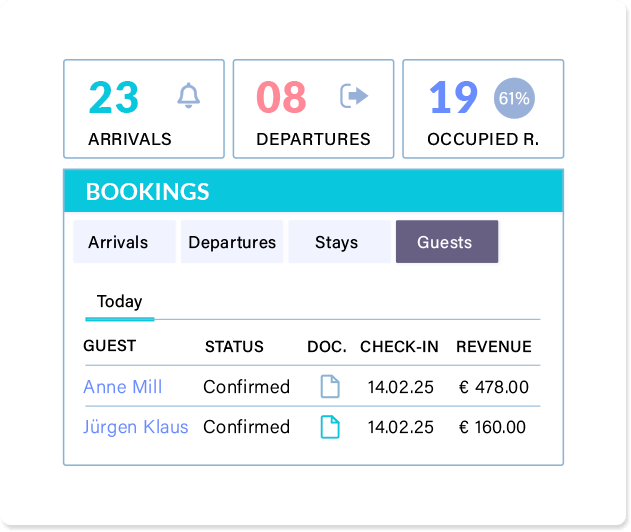The width and height of the screenshot is (631, 532).
Task: Sort by the CHECK-IN column header
Action: point(399,346)
